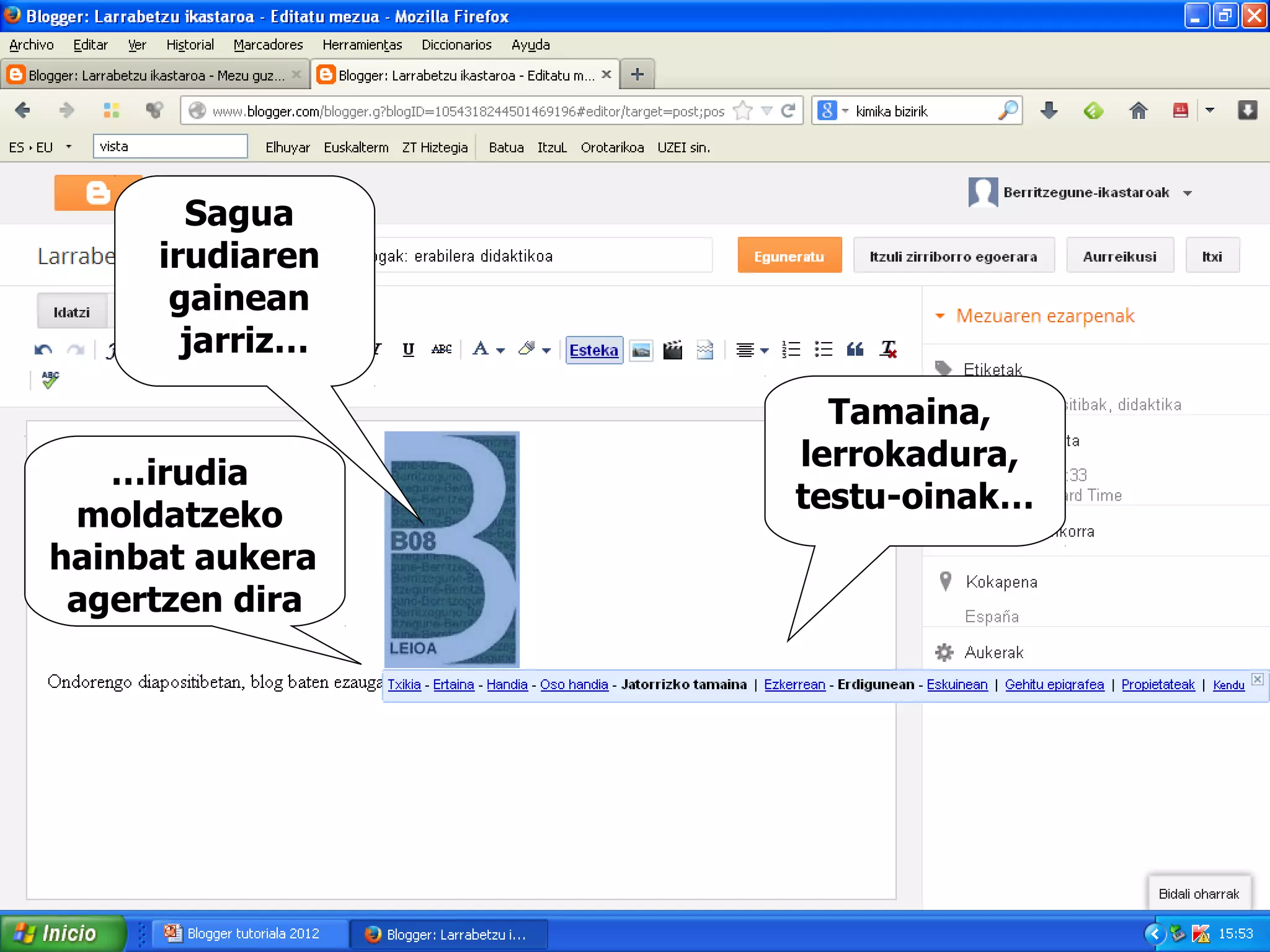Insert a jump break
Viewport: 1270px width, 952px height.
(x=705, y=350)
